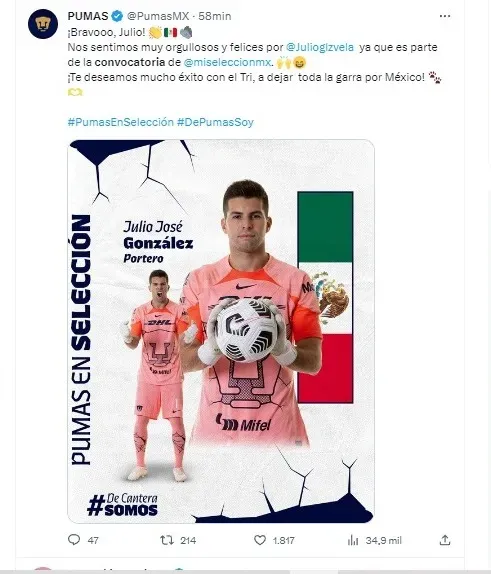Image resolution: width=491 pixels, height=574 pixels.
Task: Click the 34,9 mil views count
Action: click(x=383, y=540)
